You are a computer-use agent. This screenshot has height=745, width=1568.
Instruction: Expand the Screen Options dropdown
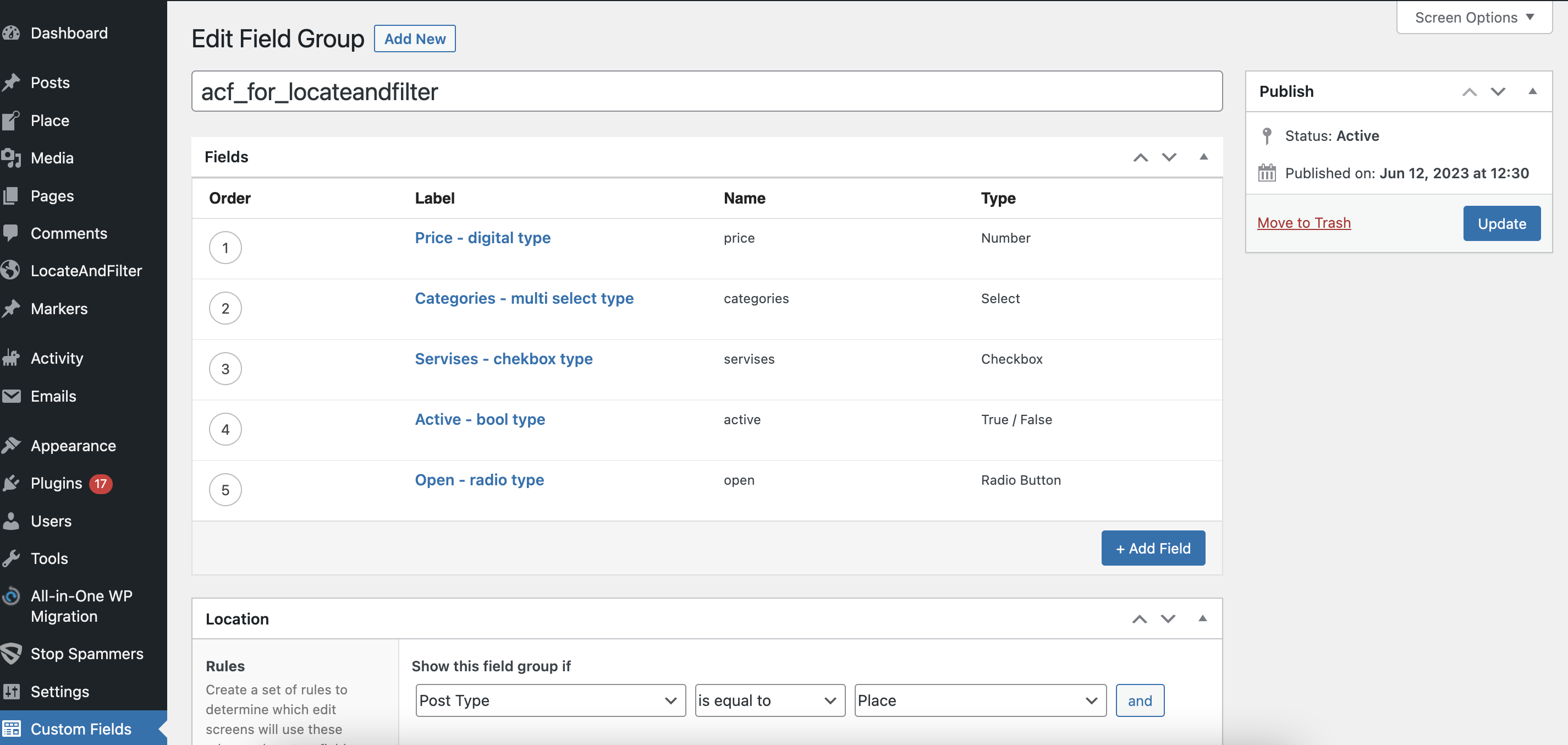point(1473,17)
